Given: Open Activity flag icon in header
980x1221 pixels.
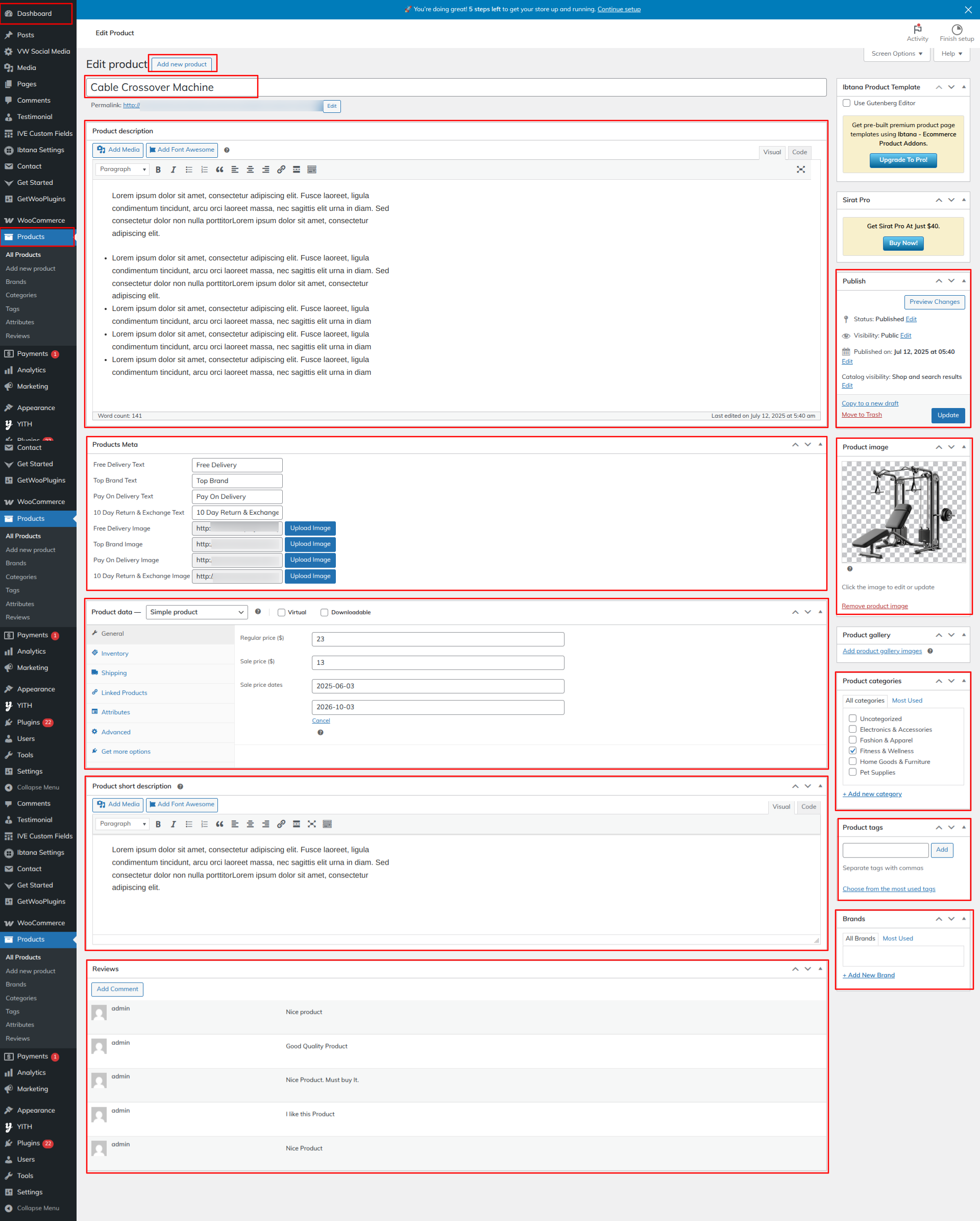Looking at the screenshot, I should (x=917, y=30).
